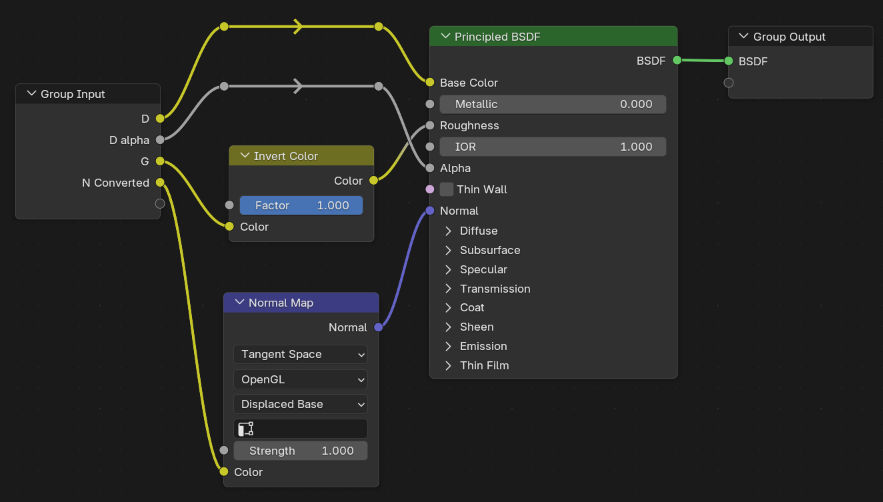
Task: Open the Tangent Space dropdown
Action: (301, 354)
